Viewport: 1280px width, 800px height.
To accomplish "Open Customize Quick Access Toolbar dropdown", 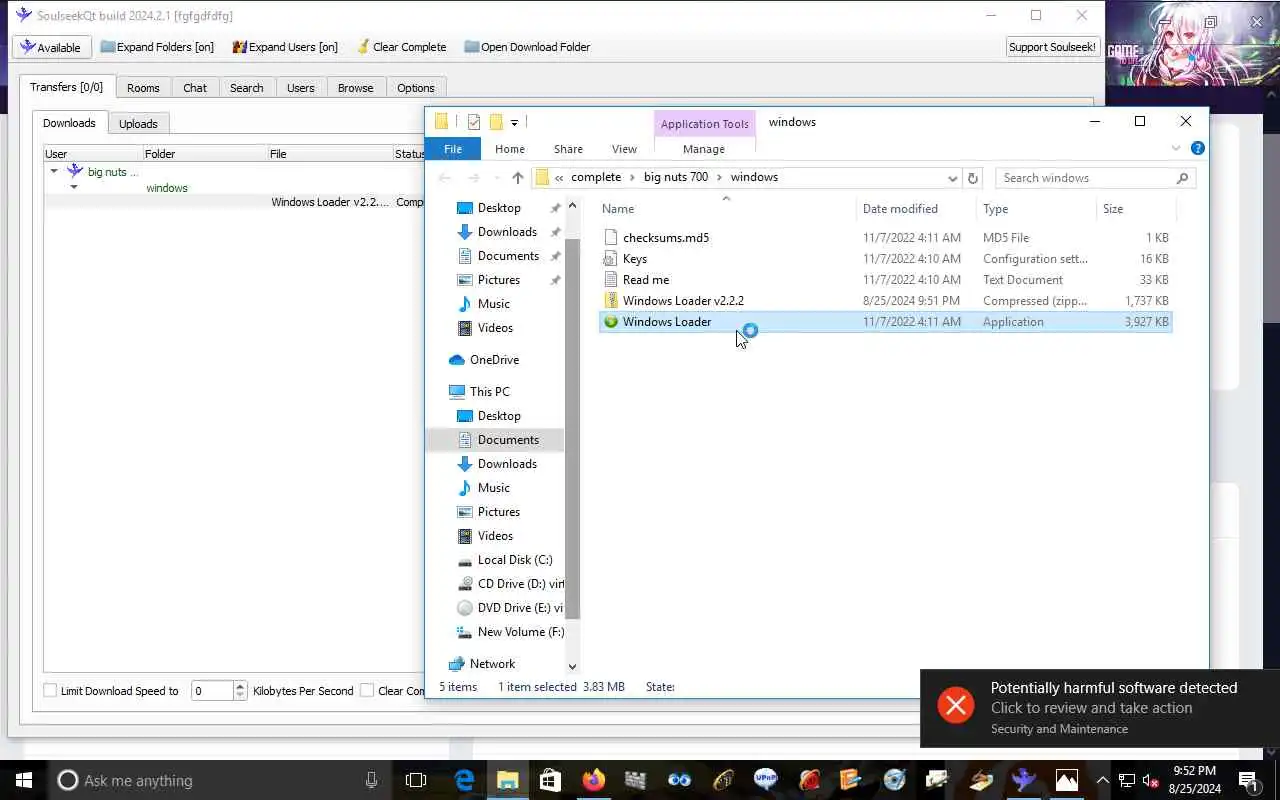I will click(x=514, y=123).
